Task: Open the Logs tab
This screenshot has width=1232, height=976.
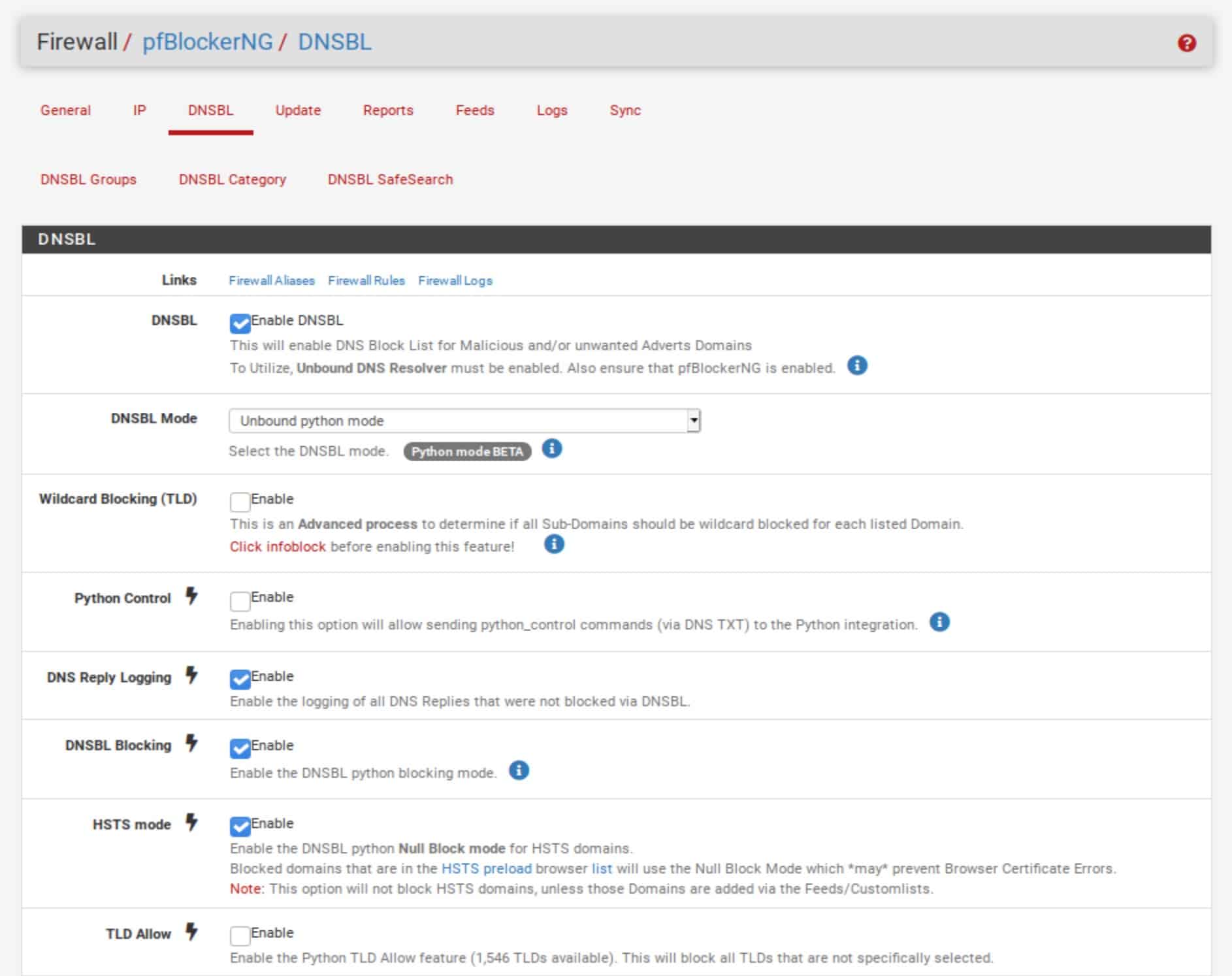Action: (x=552, y=110)
